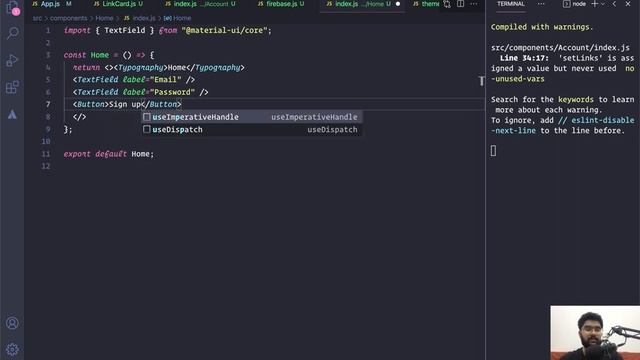The width and height of the screenshot is (640, 360).
Task: Click line number 7 in the gutter
Action: (x=48, y=104)
